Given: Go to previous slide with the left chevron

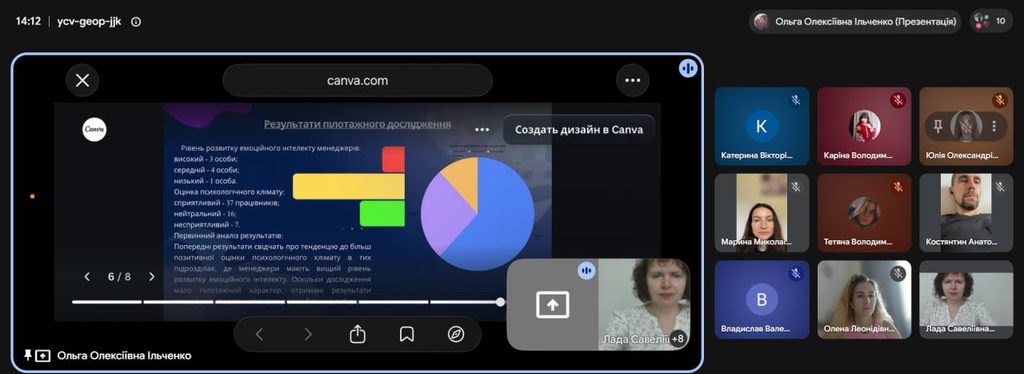Looking at the screenshot, I should (x=87, y=277).
